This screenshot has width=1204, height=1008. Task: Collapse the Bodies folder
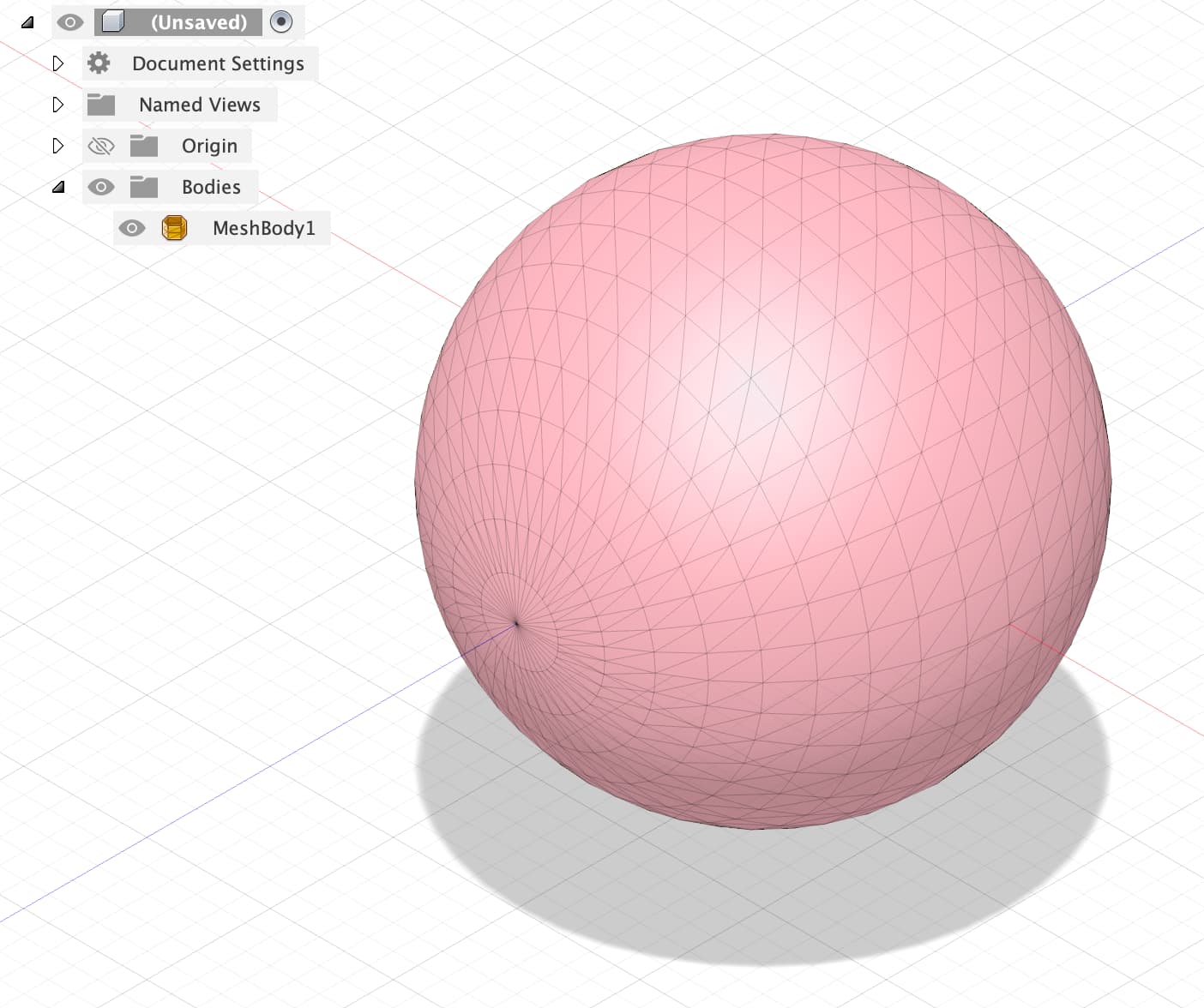[58, 187]
